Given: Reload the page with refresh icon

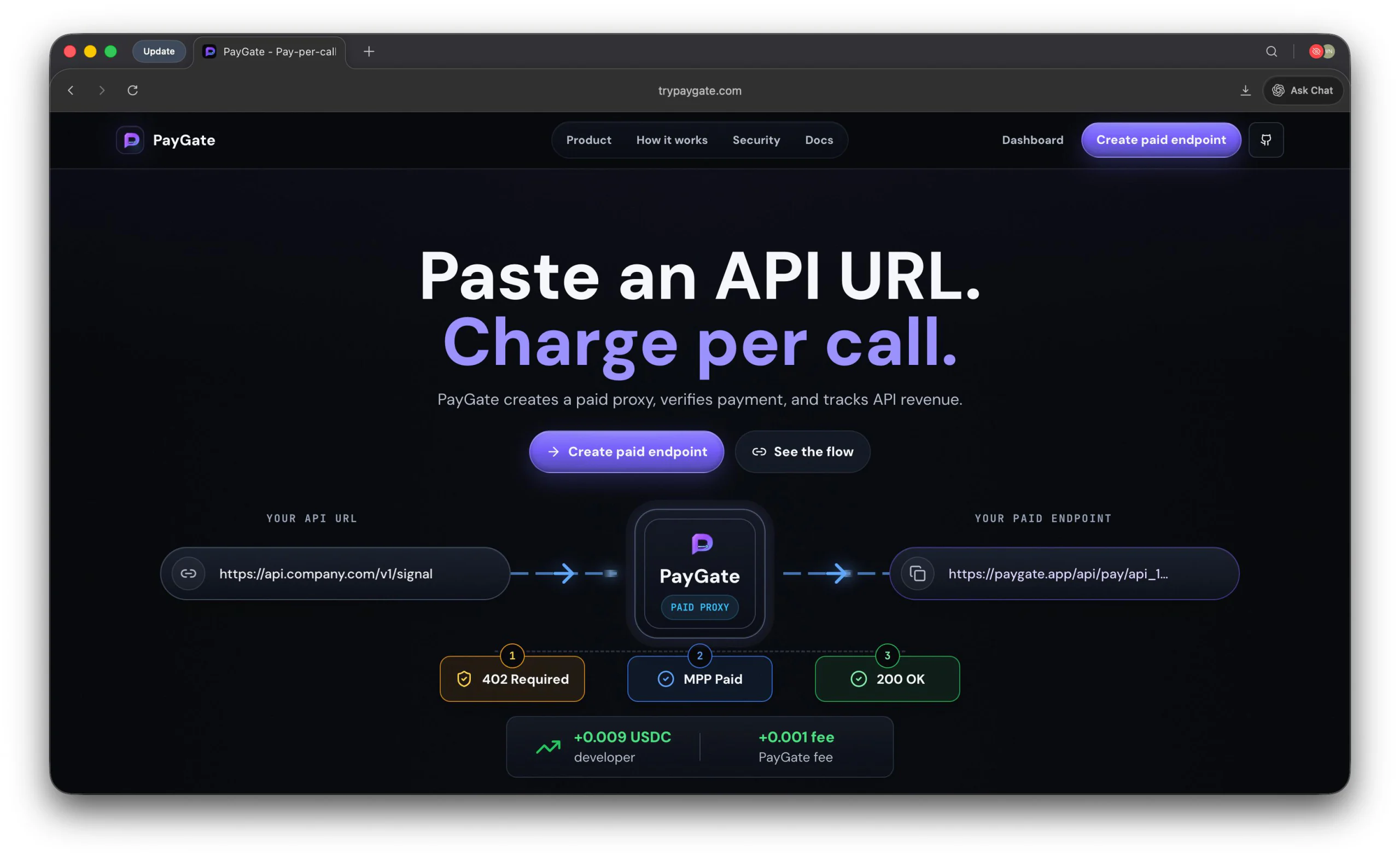Looking at the screenshot, I should (x=132, y=90).
